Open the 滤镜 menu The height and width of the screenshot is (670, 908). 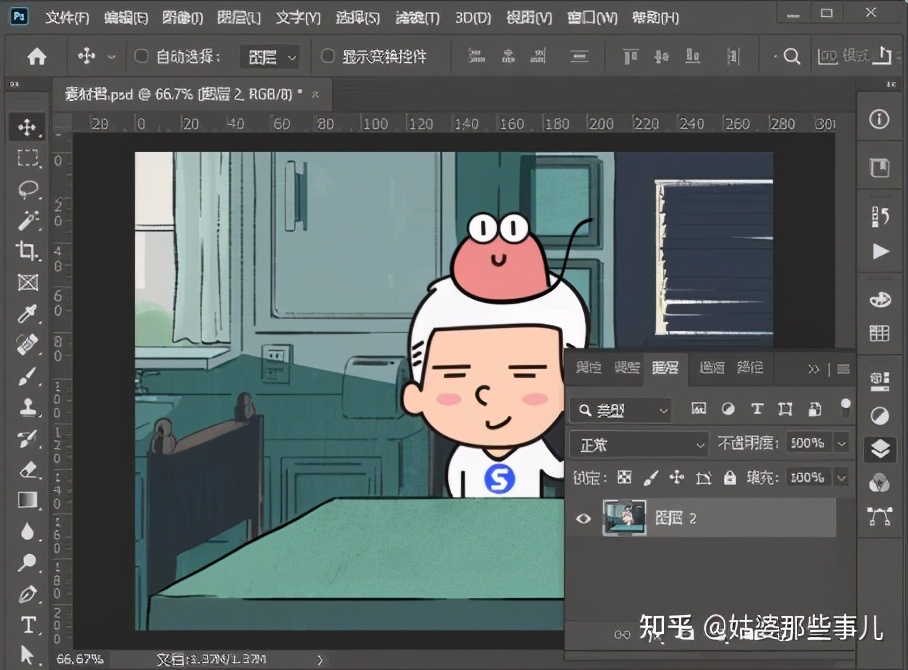(x=417, y=17)
